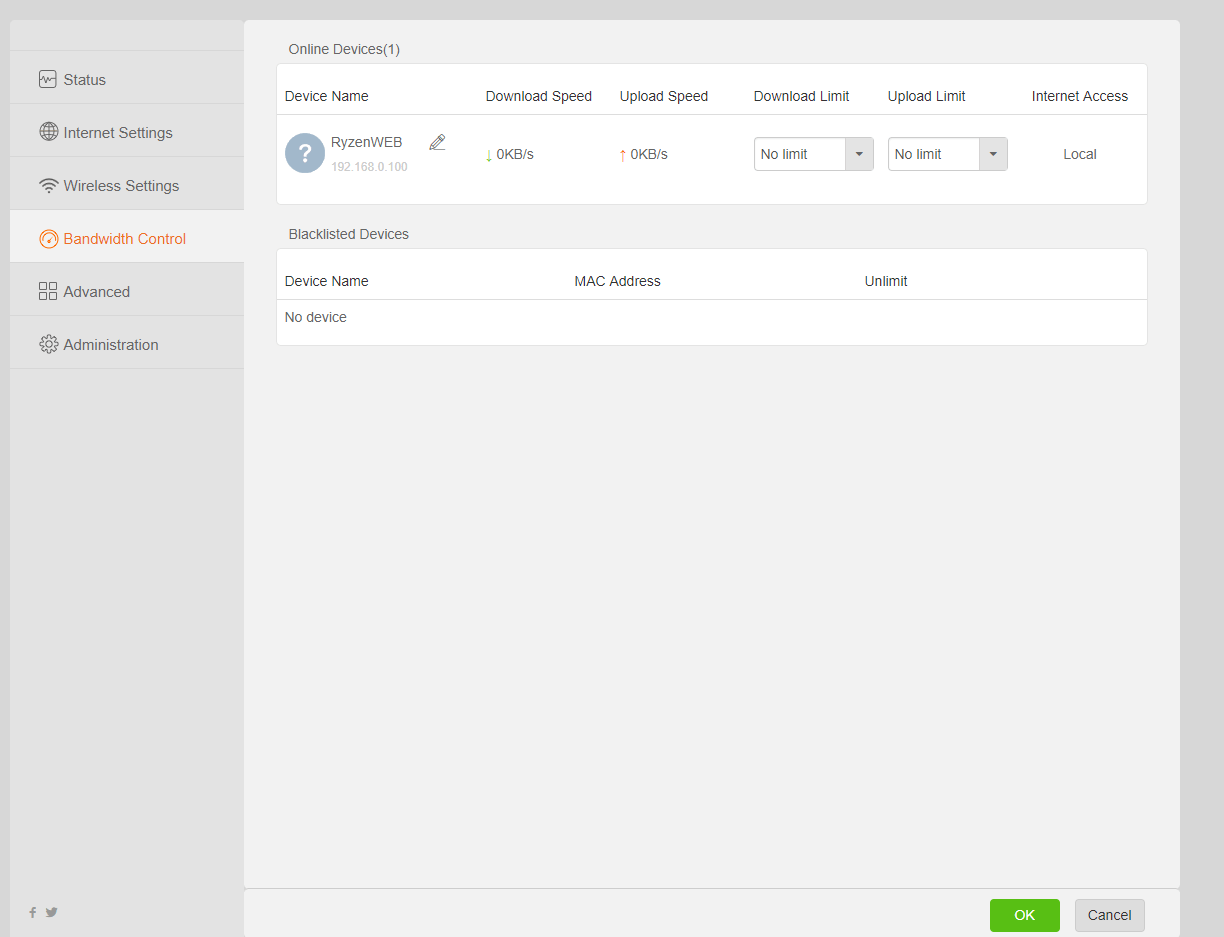Click the Upload Limit 'No limit' field
Viewport: 1224px width, 937px height.
tap(933, 154)
